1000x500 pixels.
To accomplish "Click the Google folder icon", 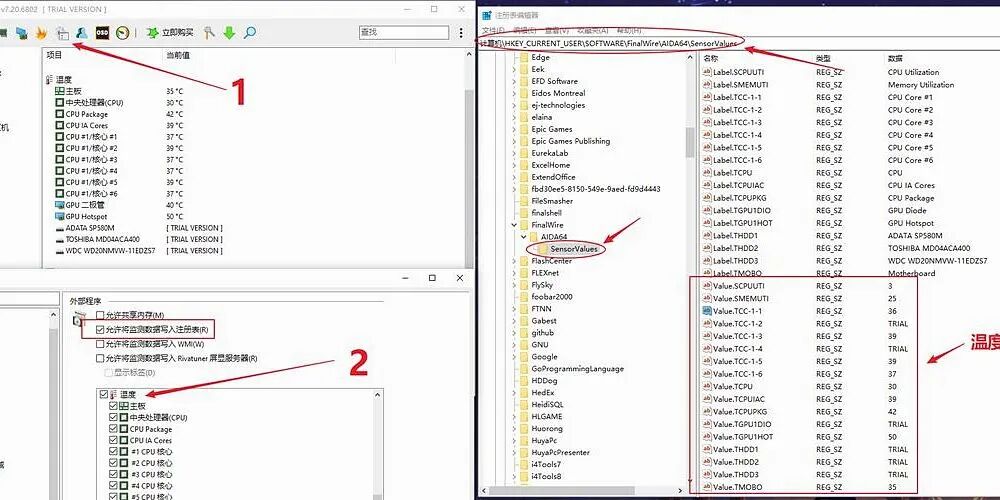I will coord(524,357).
